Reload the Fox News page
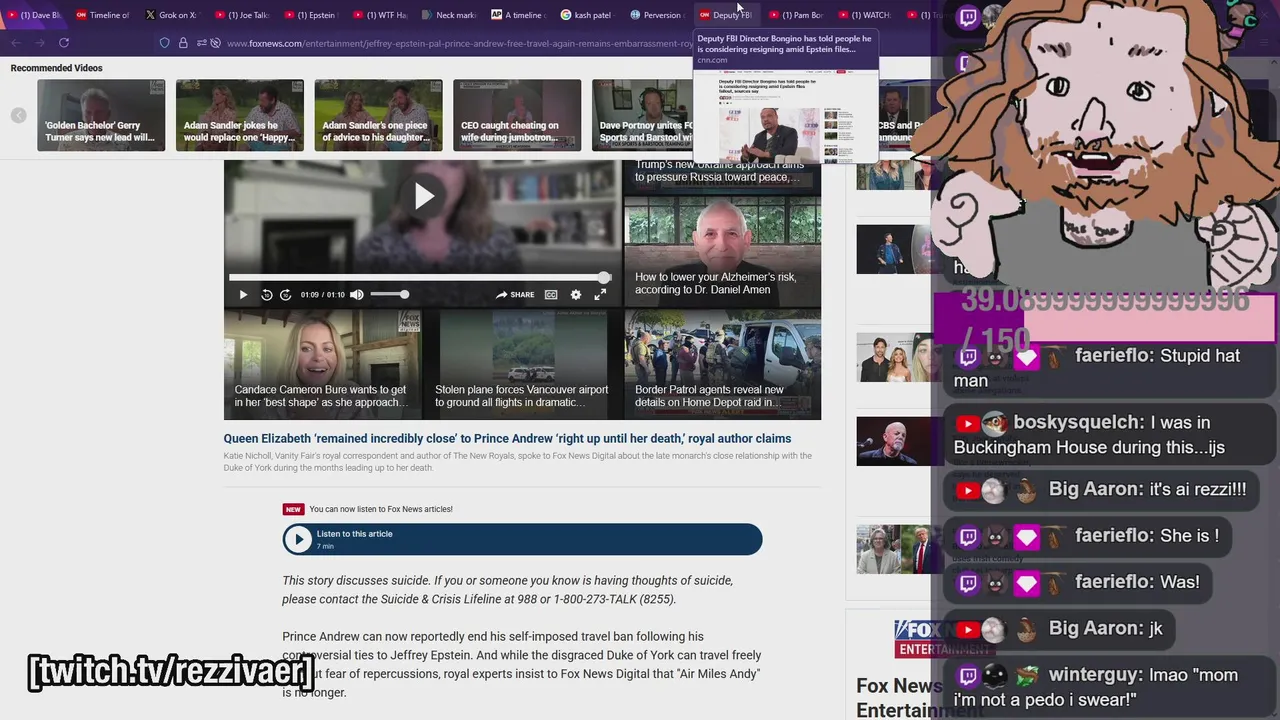The height and width of the screenshot is (720, 1280). coord(64,43)
